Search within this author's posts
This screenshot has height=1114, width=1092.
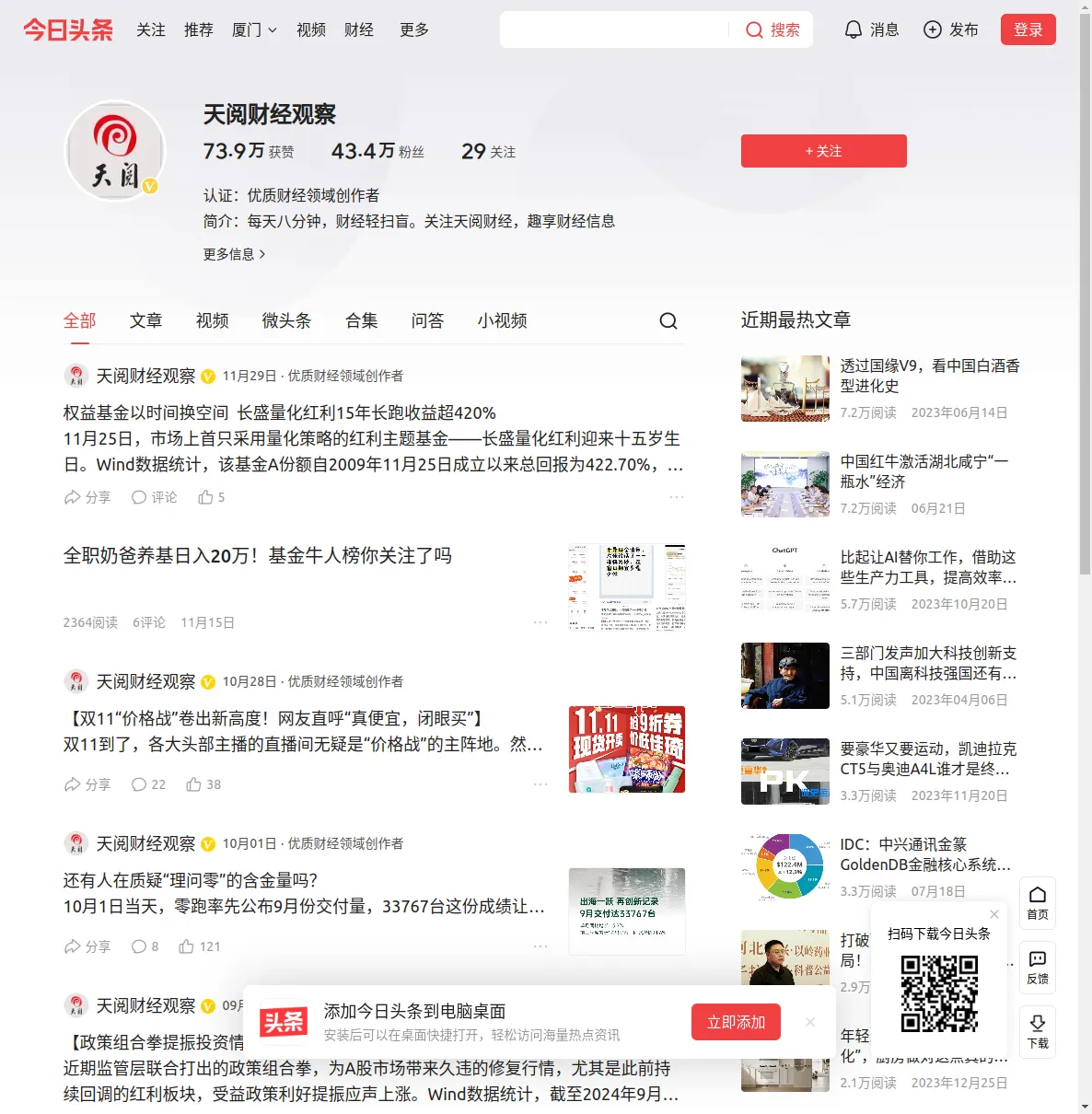pos(668,320)
